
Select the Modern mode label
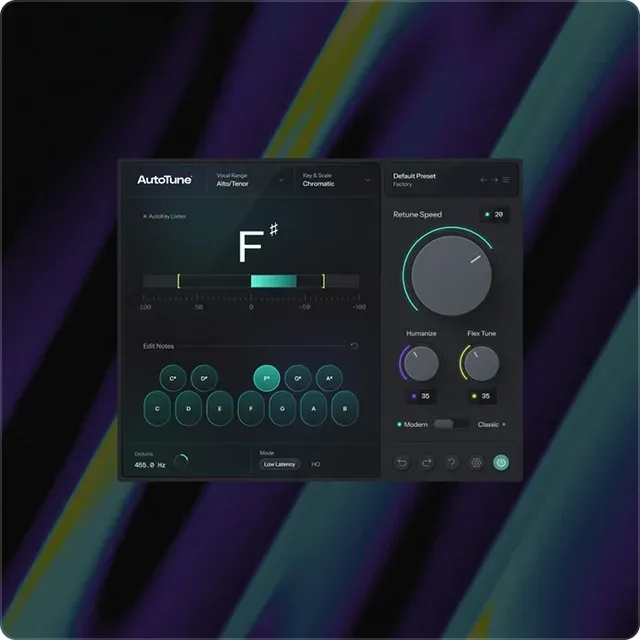click(x=416, y=424)
